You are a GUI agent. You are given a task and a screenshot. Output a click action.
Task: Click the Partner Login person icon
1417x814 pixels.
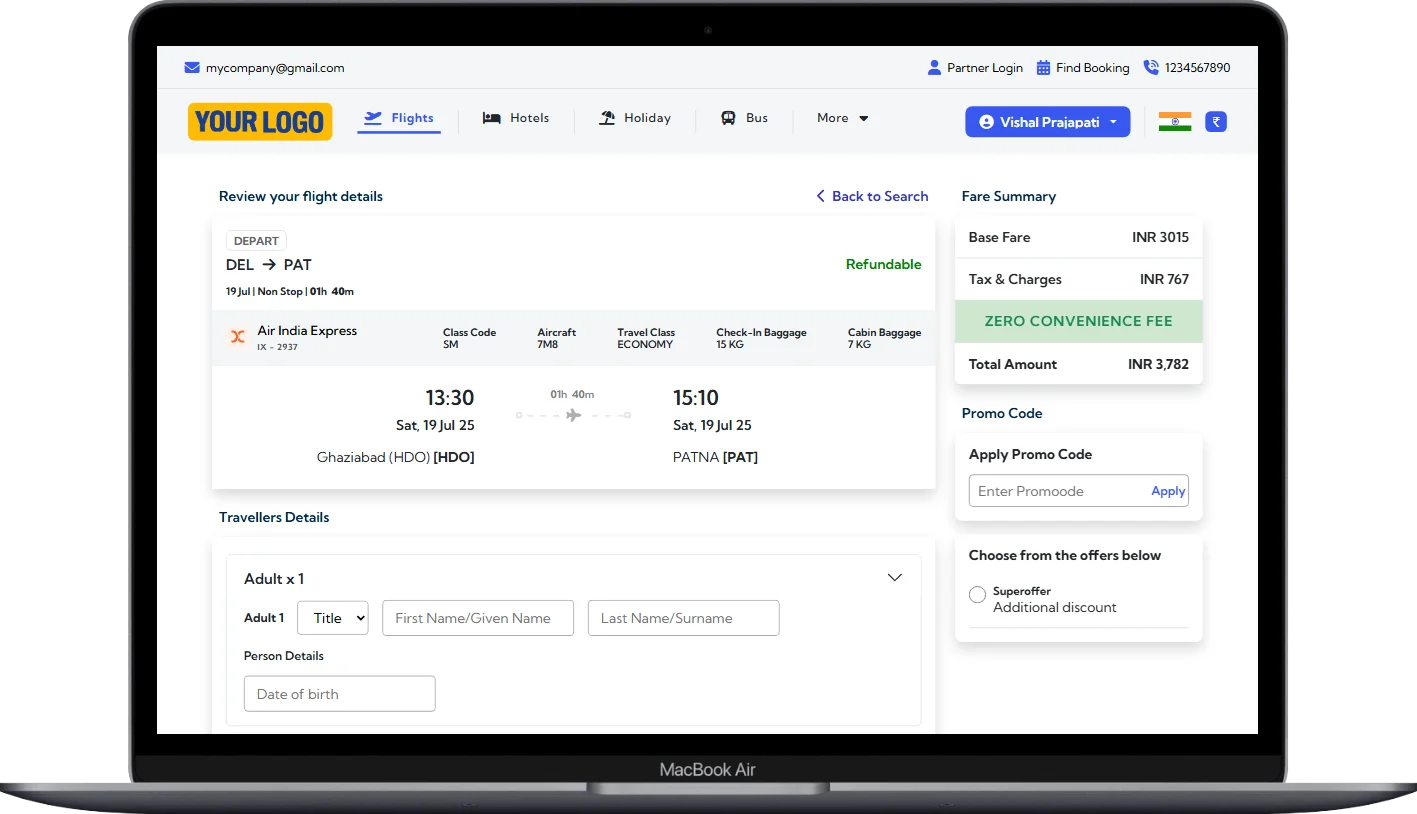point(934,68)
